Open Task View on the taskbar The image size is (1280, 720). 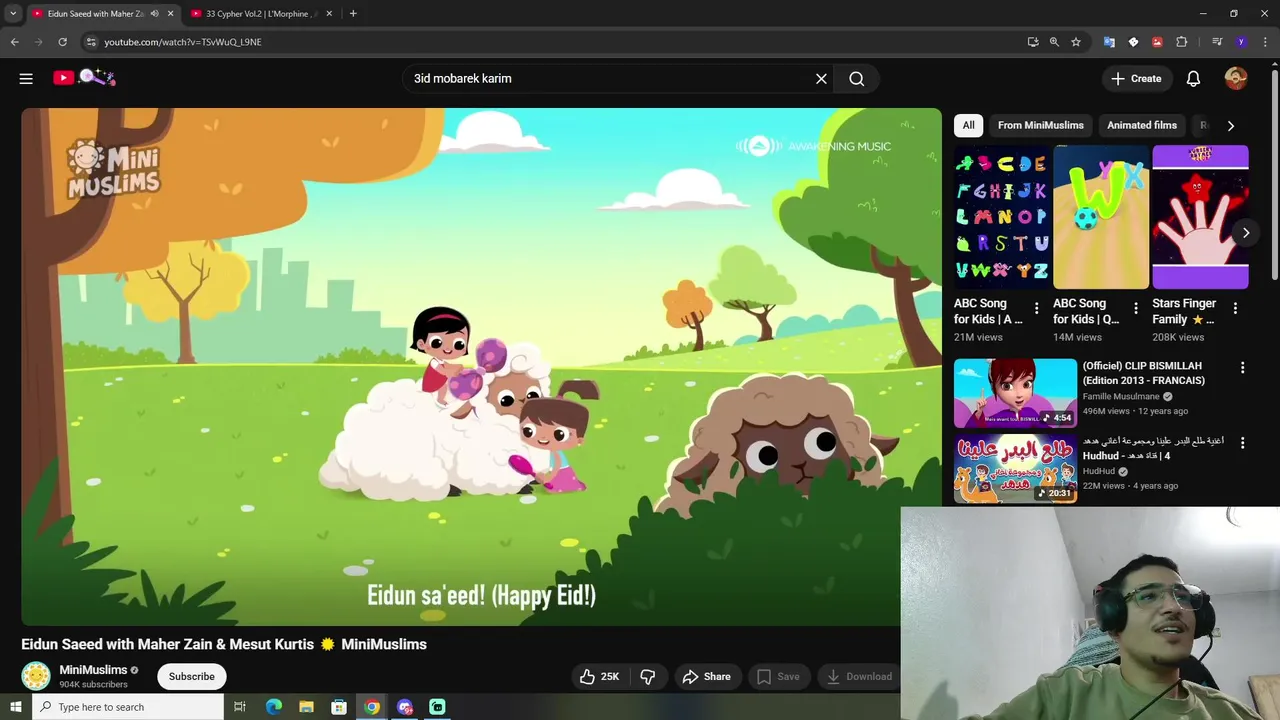[240, 707]
